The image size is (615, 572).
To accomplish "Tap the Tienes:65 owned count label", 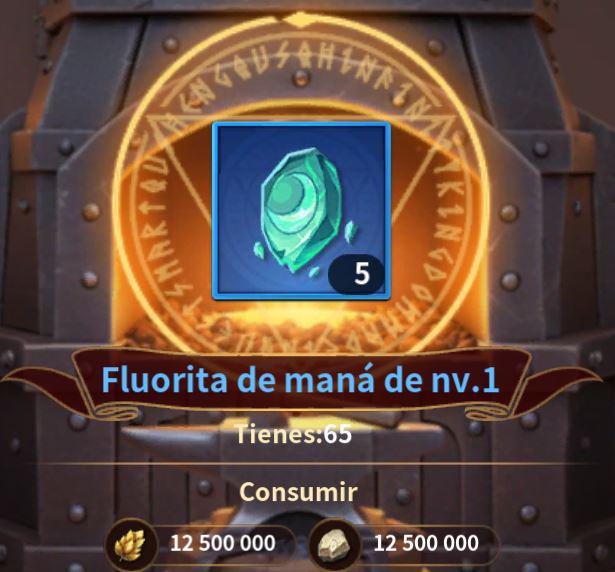I will coord(293,434).
